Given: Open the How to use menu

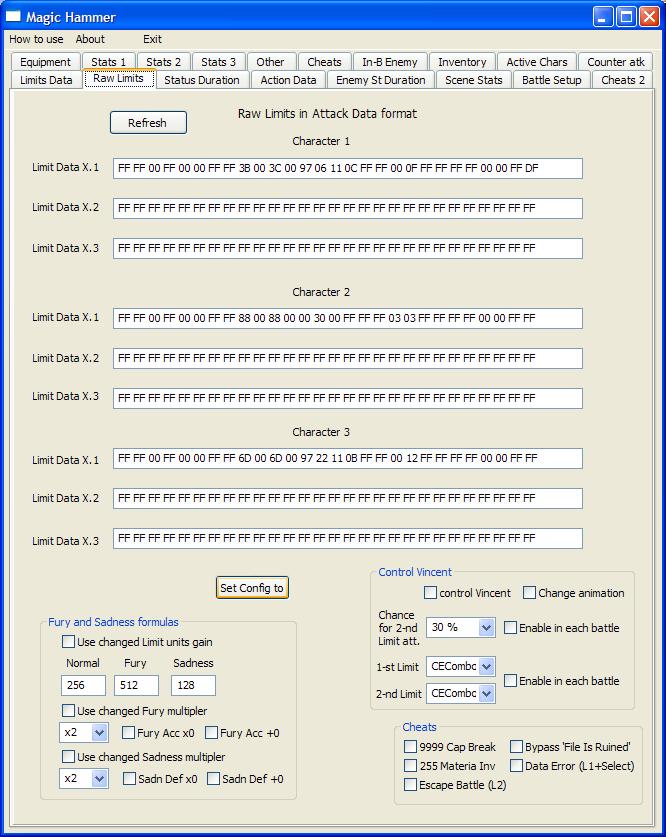Looking at the screenshot, I should click(36, 39).
